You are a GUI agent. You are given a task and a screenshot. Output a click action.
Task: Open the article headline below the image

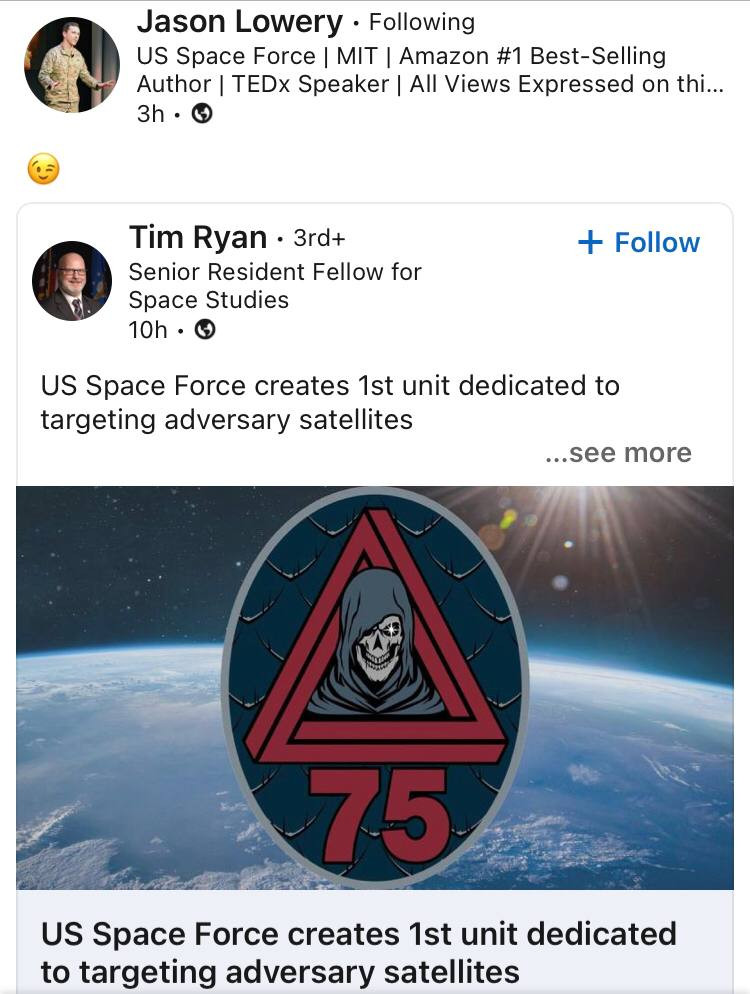358,951
